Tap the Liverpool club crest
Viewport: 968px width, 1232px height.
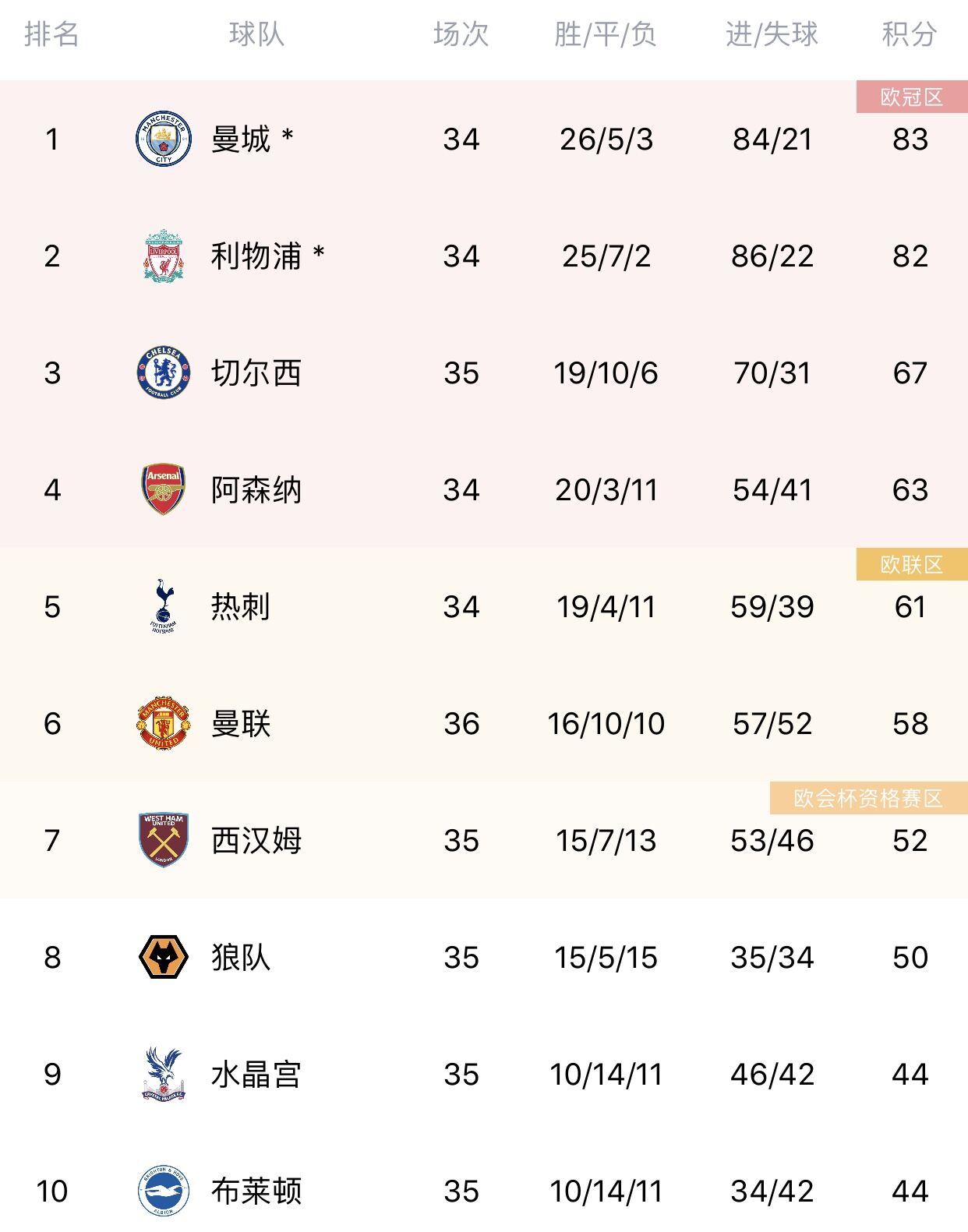(x=164, y=256)
